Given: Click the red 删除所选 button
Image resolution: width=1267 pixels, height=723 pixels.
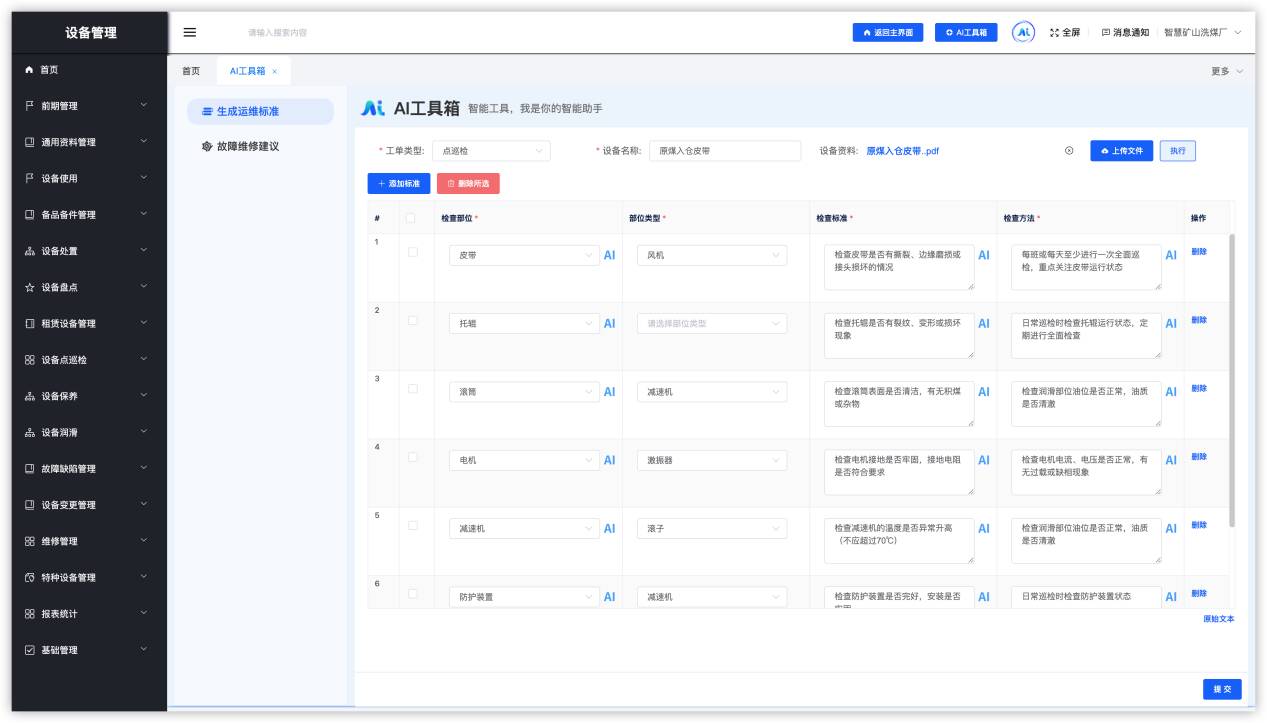Looking at the screenshot, I should coord(468,184).
